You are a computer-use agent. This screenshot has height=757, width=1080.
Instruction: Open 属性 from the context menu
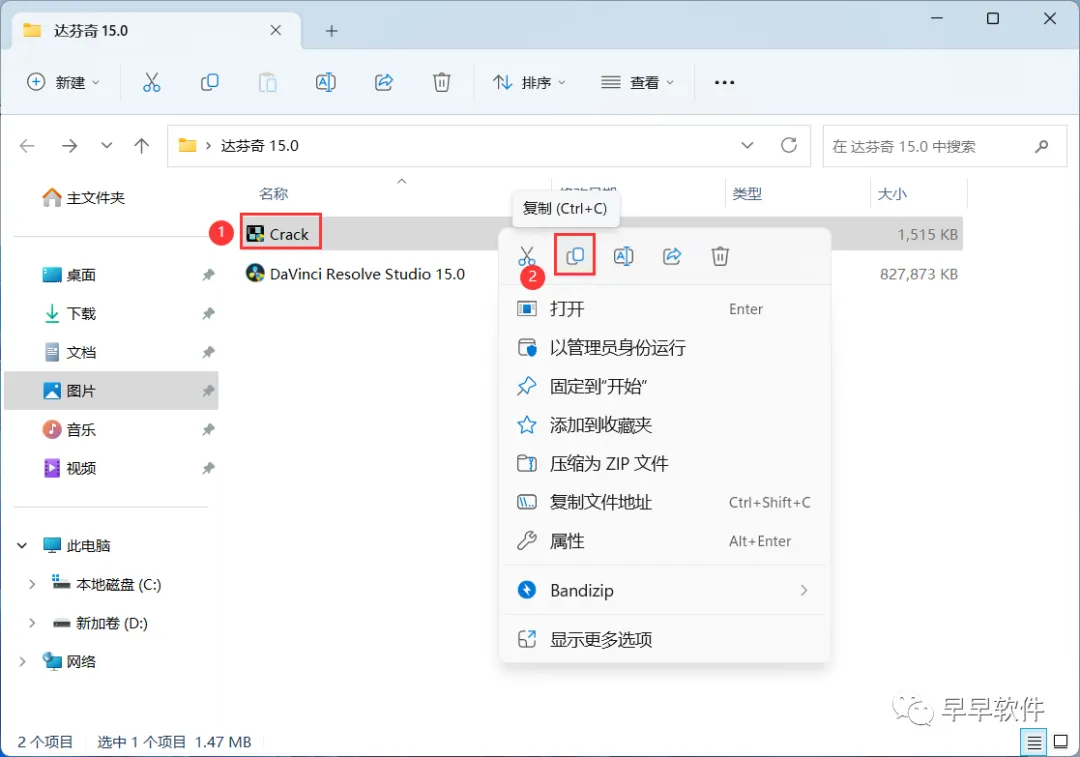(x=665, y=541)
